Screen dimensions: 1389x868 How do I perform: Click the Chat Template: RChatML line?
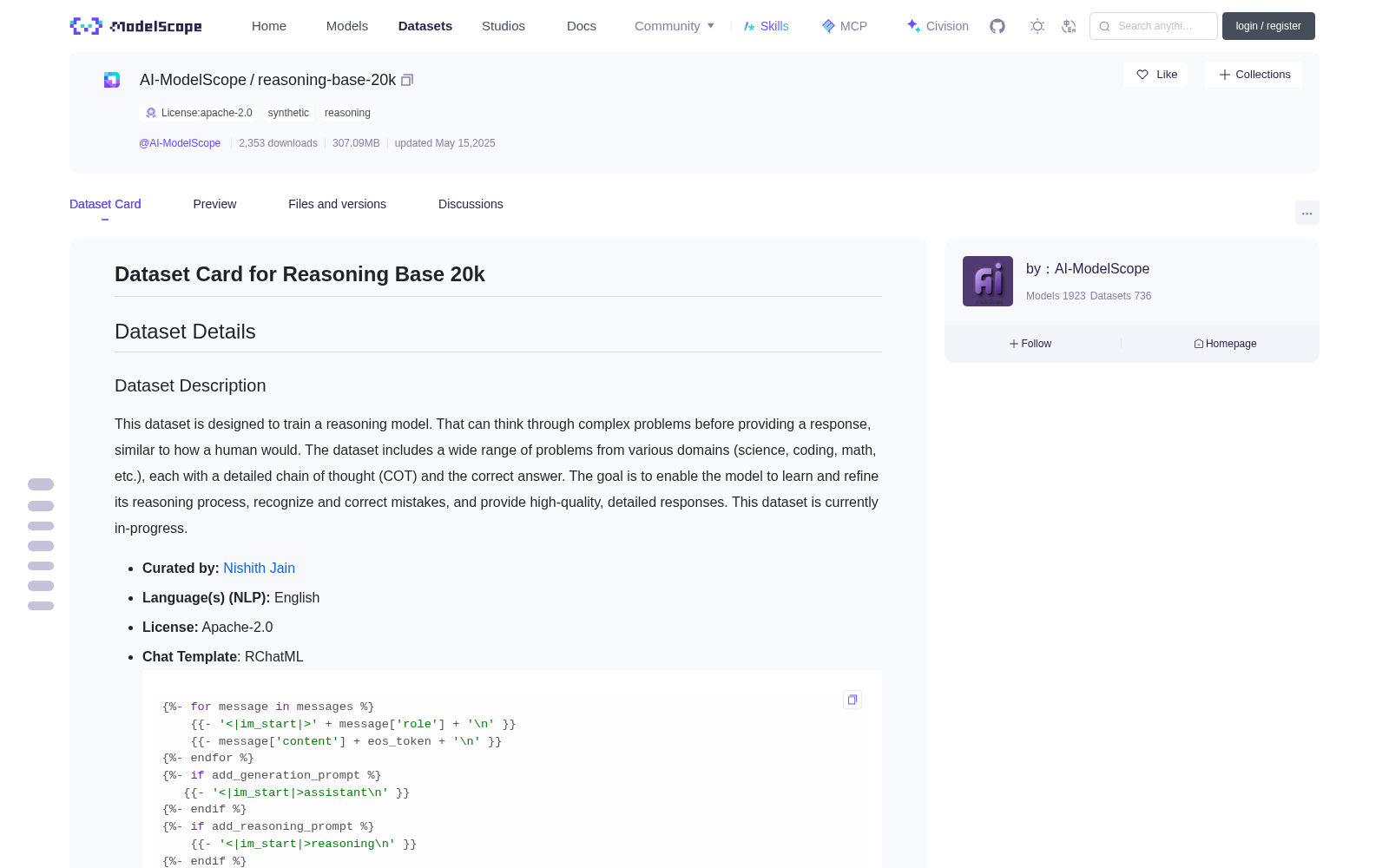[x=223, y=656]
